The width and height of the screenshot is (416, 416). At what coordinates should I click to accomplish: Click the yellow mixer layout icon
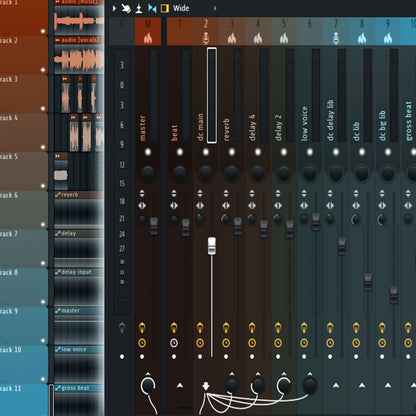click(x=165, y=8)
